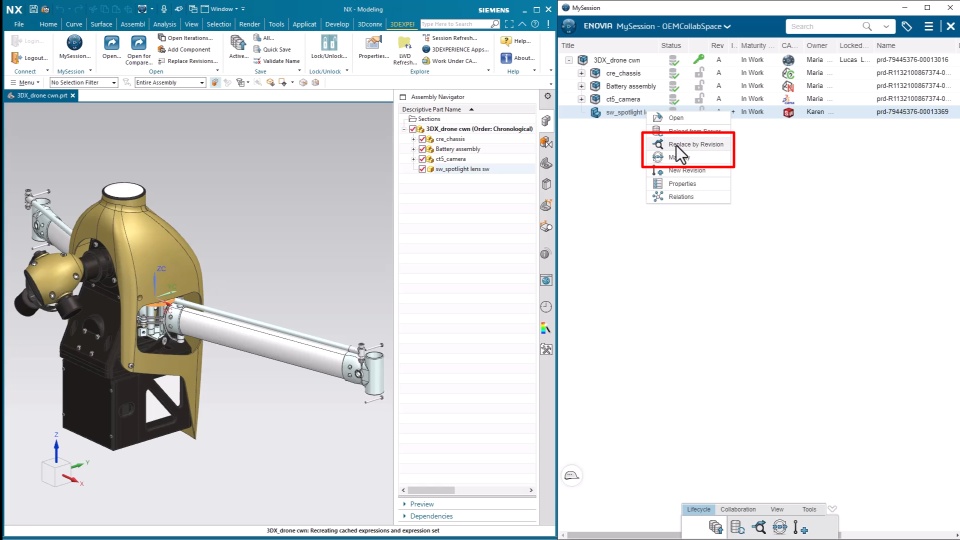Viewport: 960px width, 540px height.
Task: Open Properties icon in NX ribbon
Action: click(x=373, y=42)
